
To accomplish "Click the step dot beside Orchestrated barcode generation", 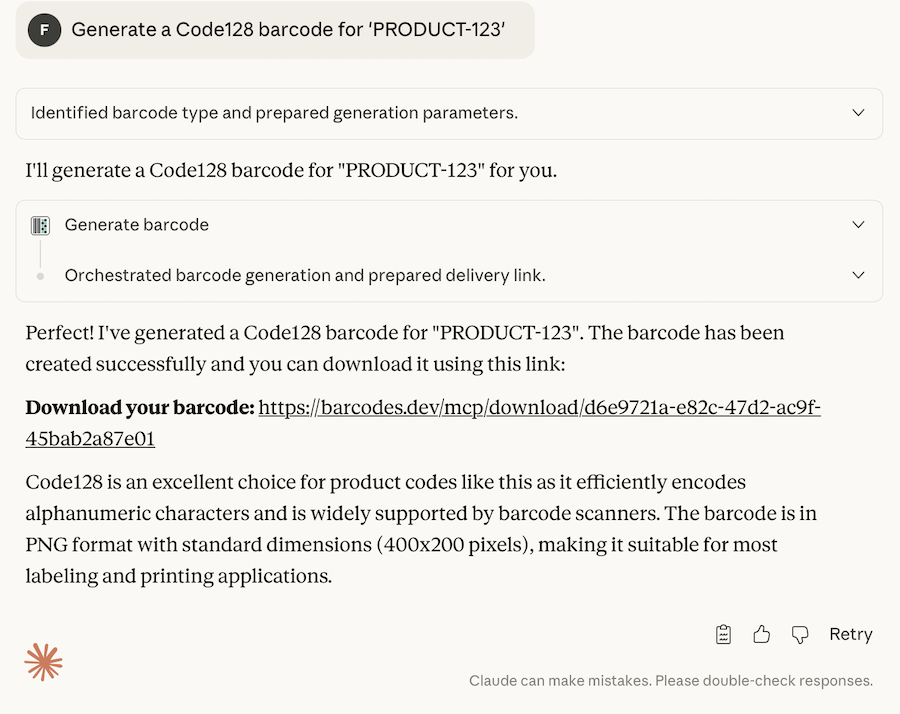I will pyautogui.click(x=40, y=276).
